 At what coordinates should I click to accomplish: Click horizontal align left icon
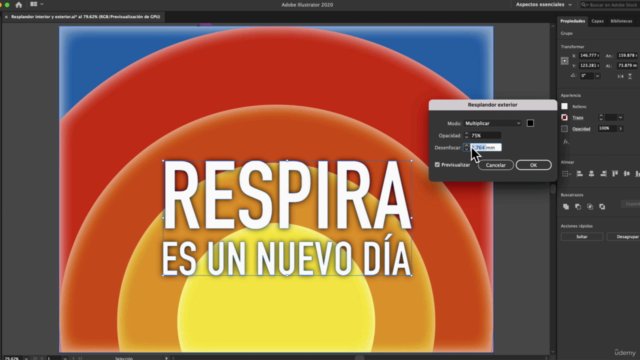point(580,174)
